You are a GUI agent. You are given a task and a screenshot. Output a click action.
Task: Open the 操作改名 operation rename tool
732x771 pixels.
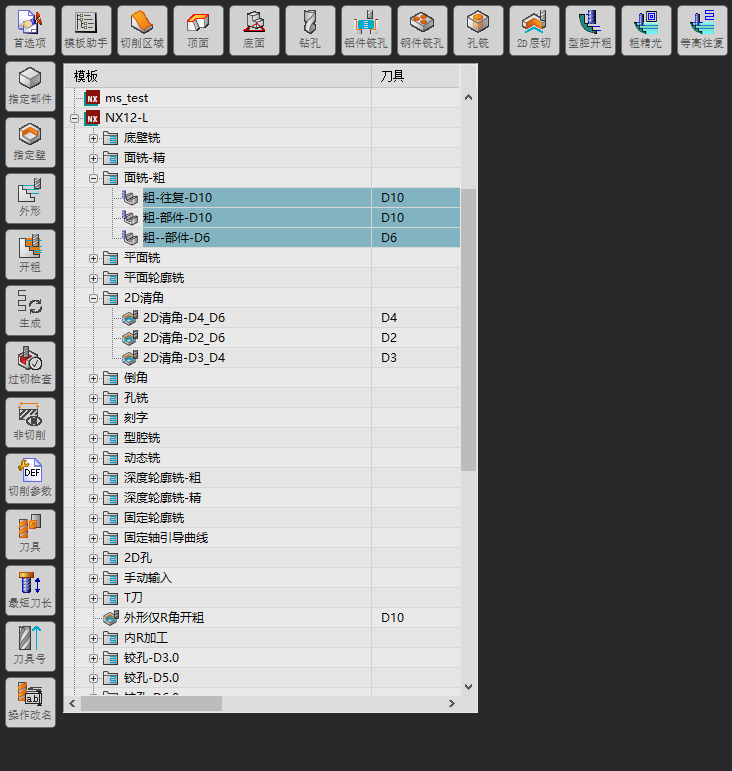30,703
